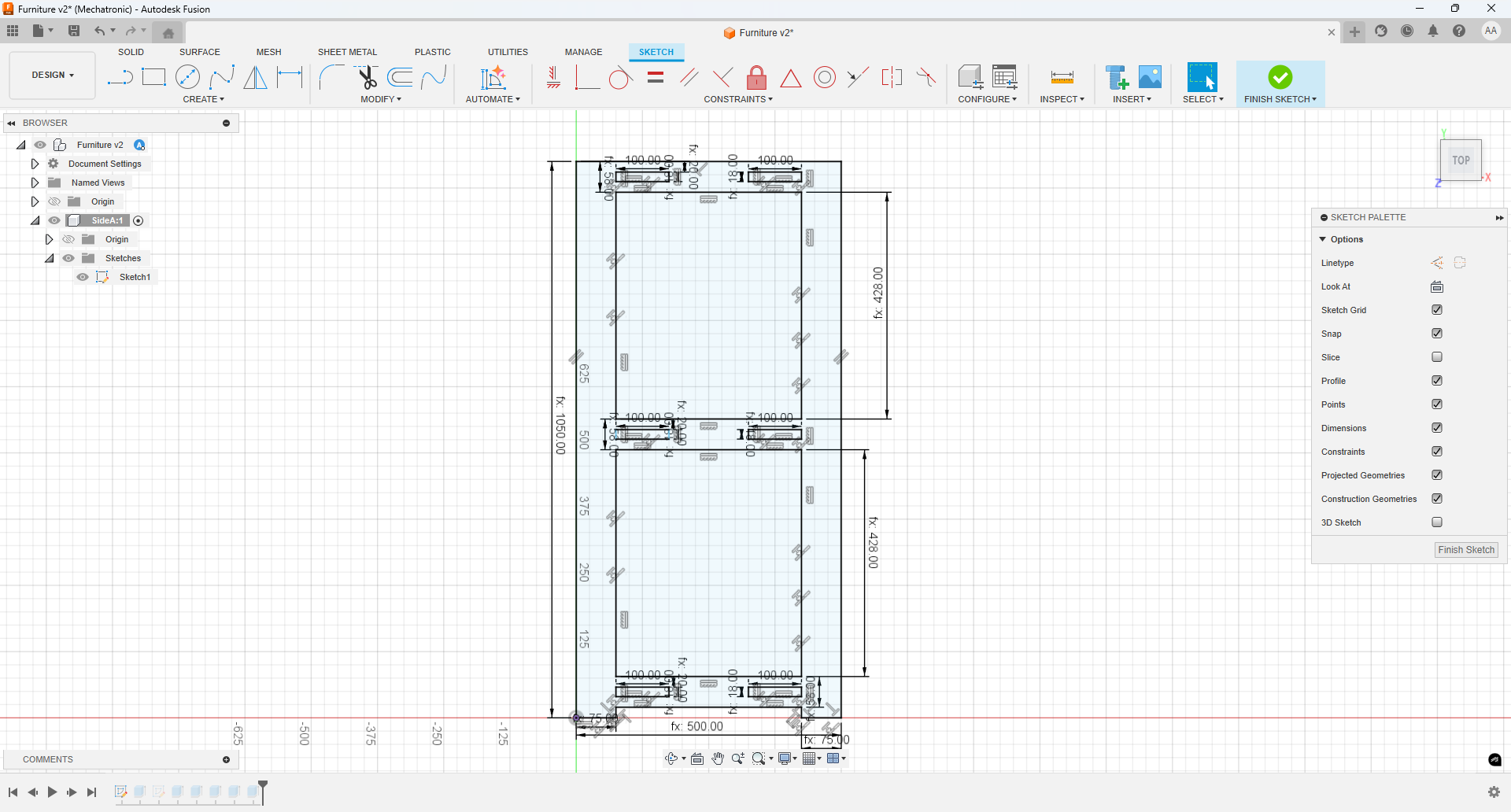Image resolution: width=1511 pixels, height=812 pixels.
Task: Apply the Symmetry constraint
Action: tap(892, 77)
